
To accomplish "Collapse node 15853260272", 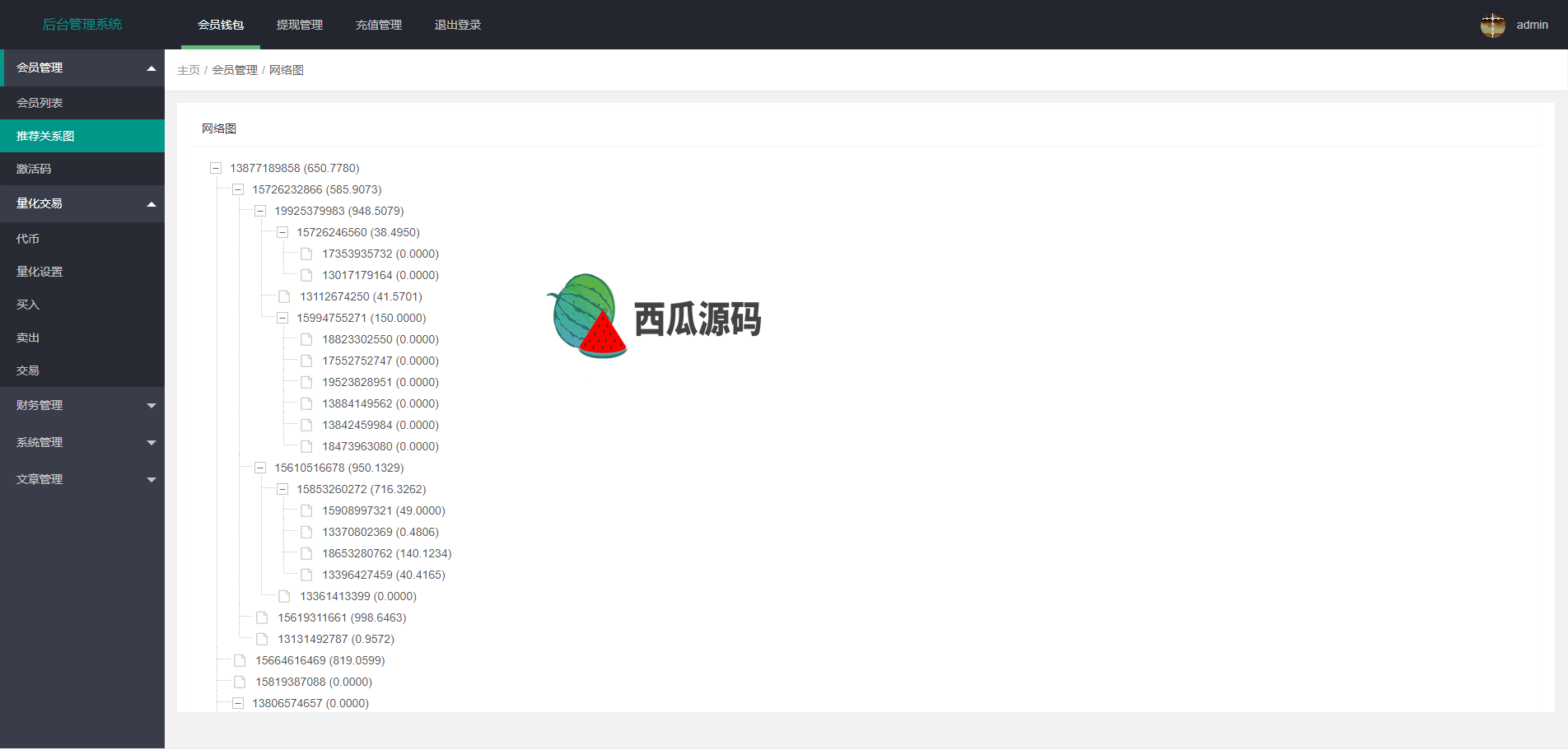I will [x=282, y=489].
